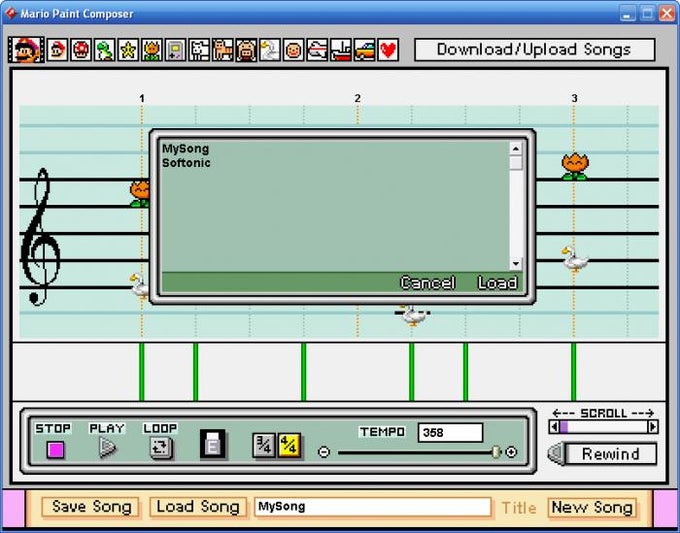Click the tempo value field showing 358
Viewport: 680px width, 533px height.
[450, 433]
